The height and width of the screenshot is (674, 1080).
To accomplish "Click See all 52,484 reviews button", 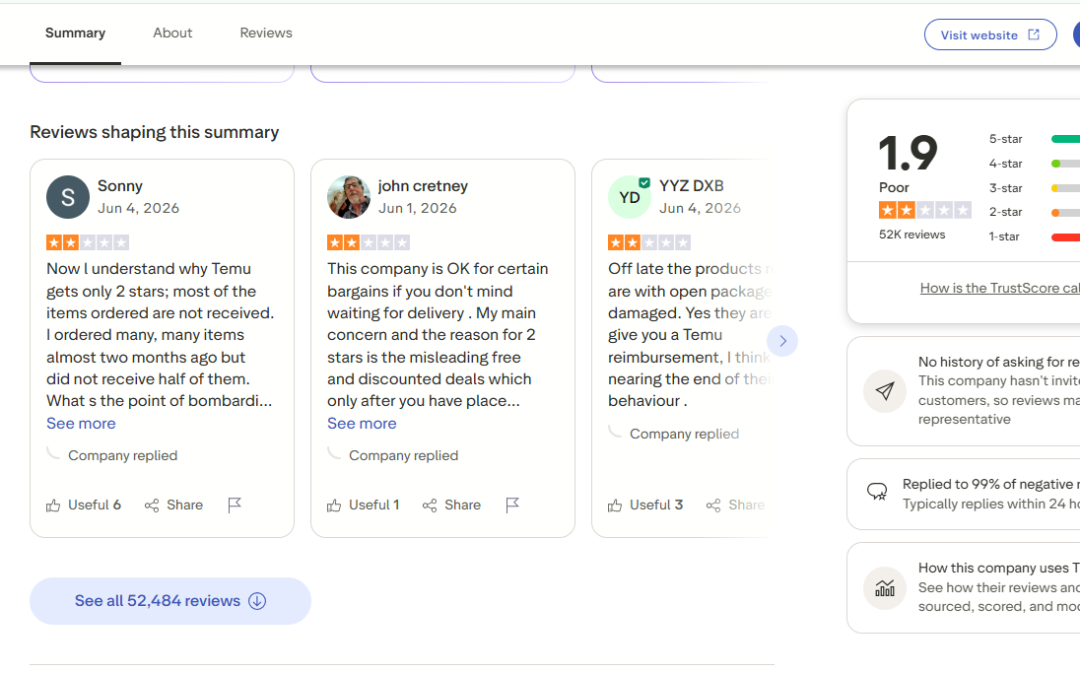I will [x=170, y=601].
